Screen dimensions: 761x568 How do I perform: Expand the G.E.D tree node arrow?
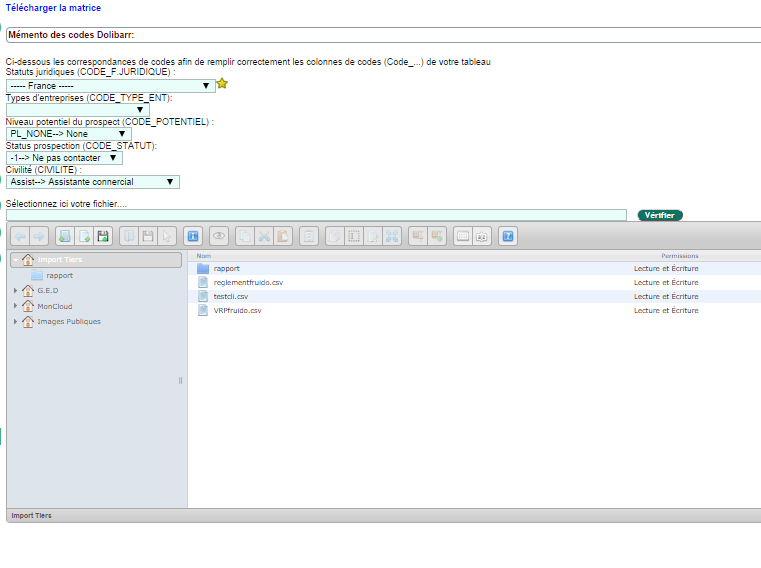16,290
